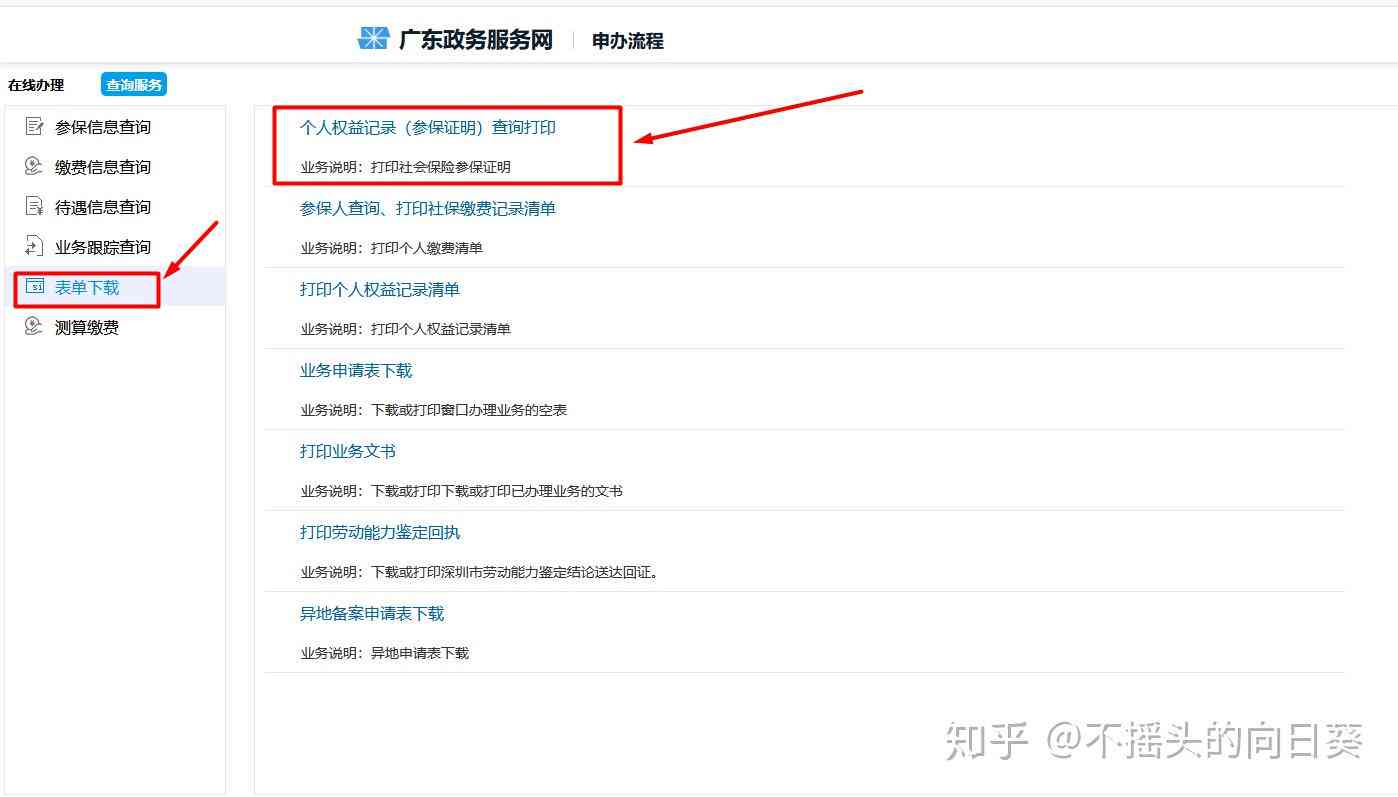Image resolution: width=1398 pixels, height=797 pixels.
Task: Select 业务跟踪查询 menu item
Action: [x=103, y=247]
